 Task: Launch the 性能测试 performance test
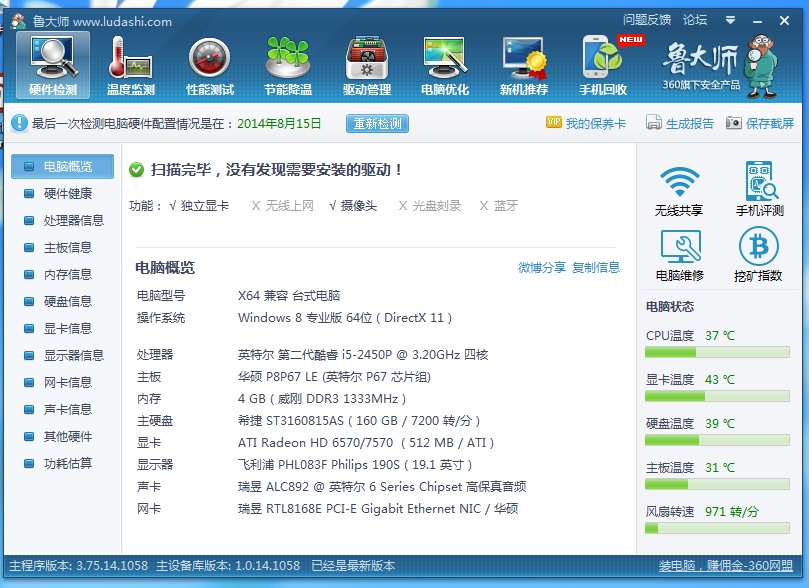click(x=210, y=65)
